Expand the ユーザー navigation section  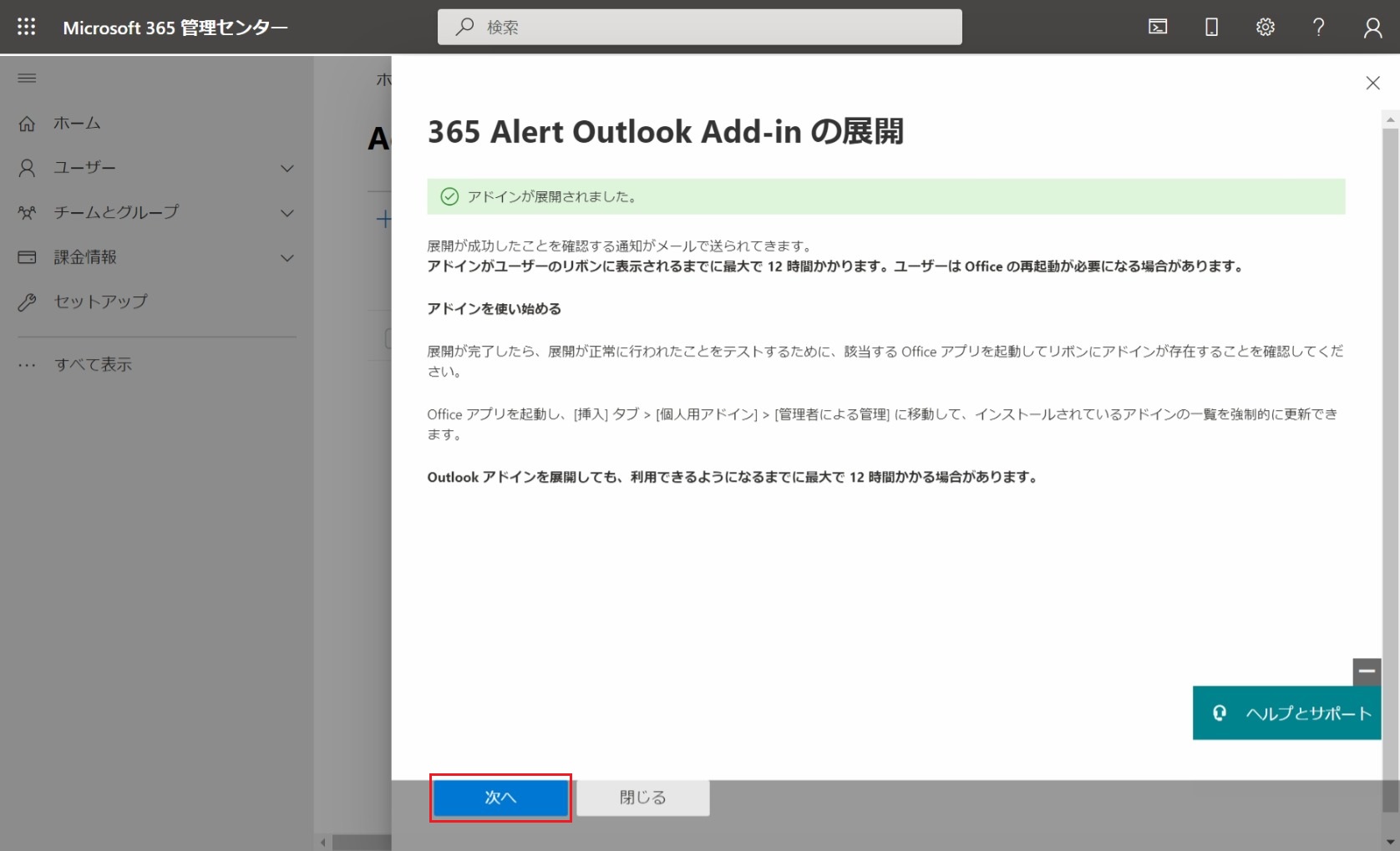287,168
